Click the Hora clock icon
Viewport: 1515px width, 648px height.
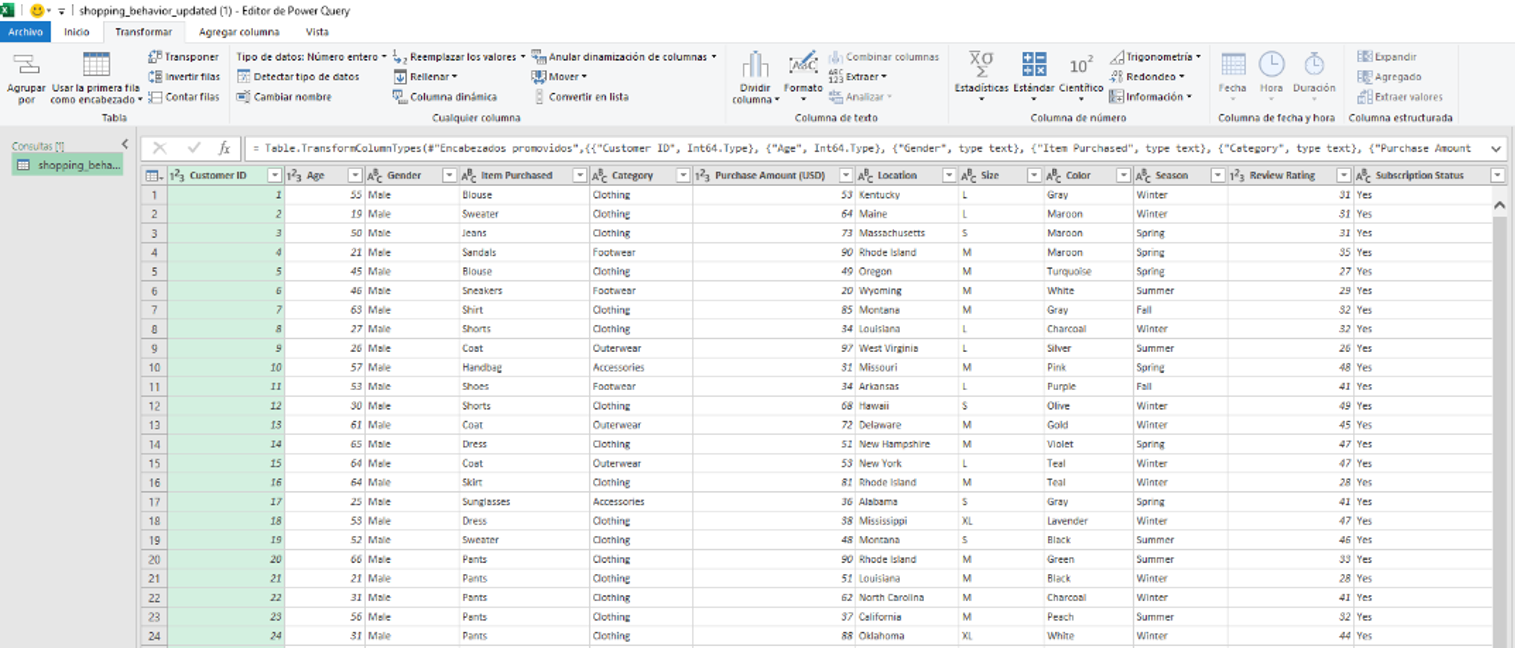pos(1271,65)
